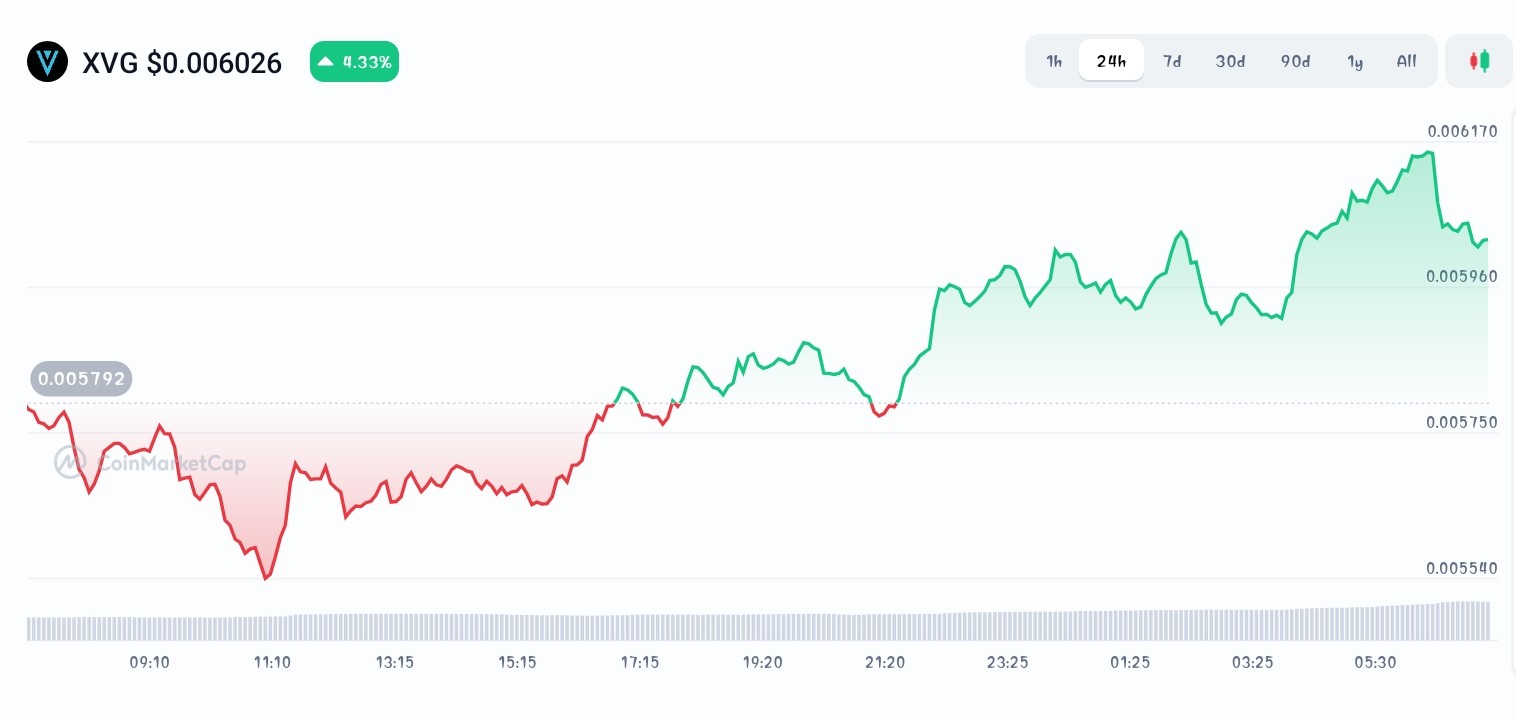Screen dimensions: 1516x720
Task: Click the Verge XVG coin logo
Action: tap(47, 61)
